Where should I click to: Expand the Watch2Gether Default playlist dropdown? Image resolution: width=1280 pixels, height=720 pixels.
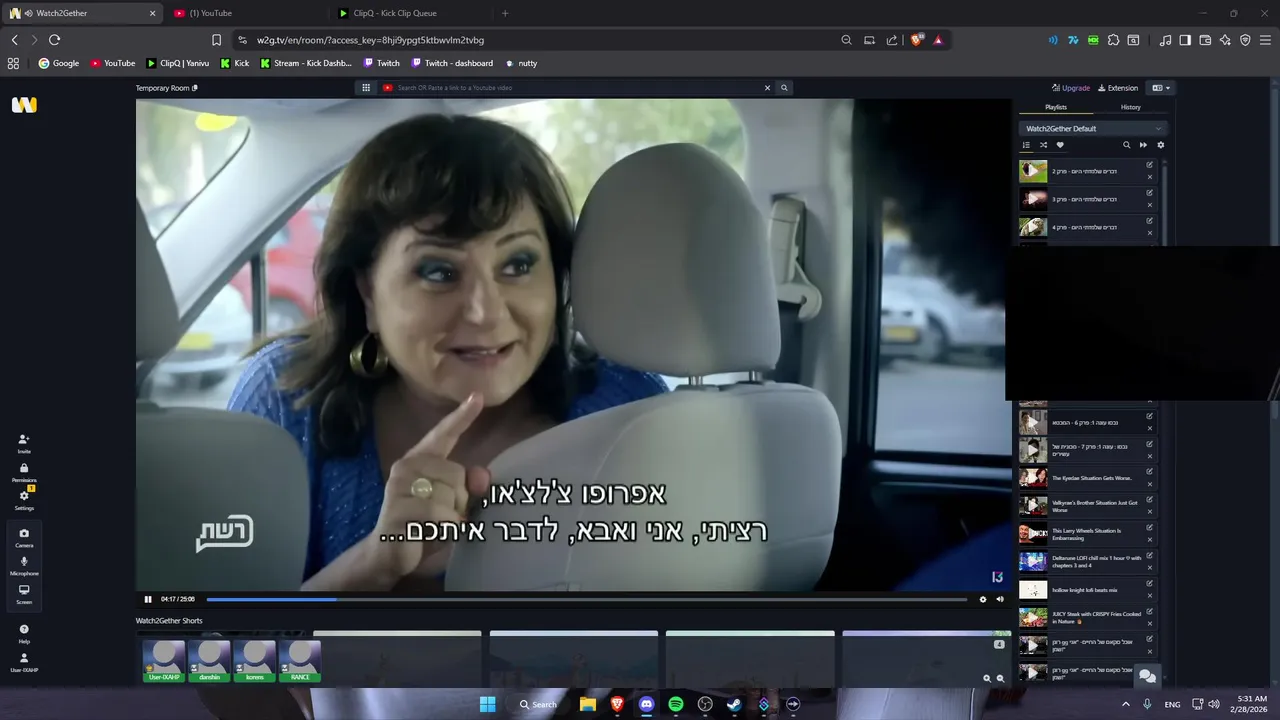1093,128
